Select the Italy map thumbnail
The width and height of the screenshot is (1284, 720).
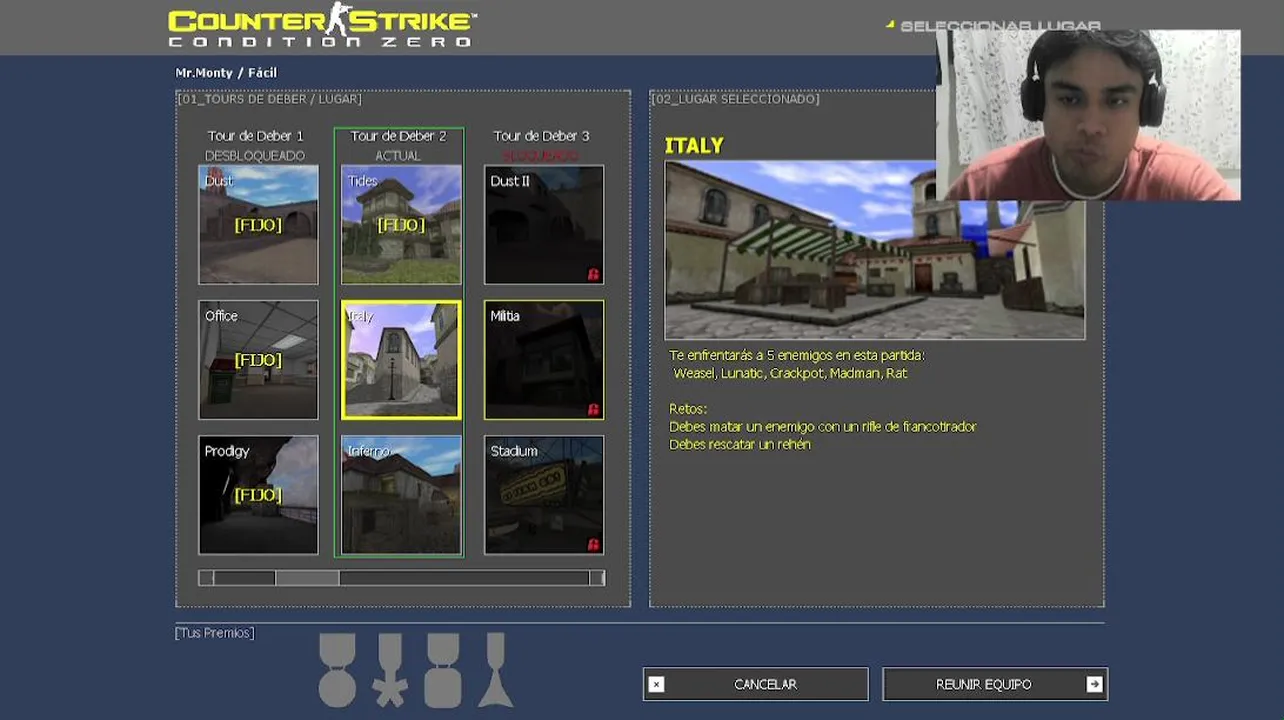[x=401, y=360]
